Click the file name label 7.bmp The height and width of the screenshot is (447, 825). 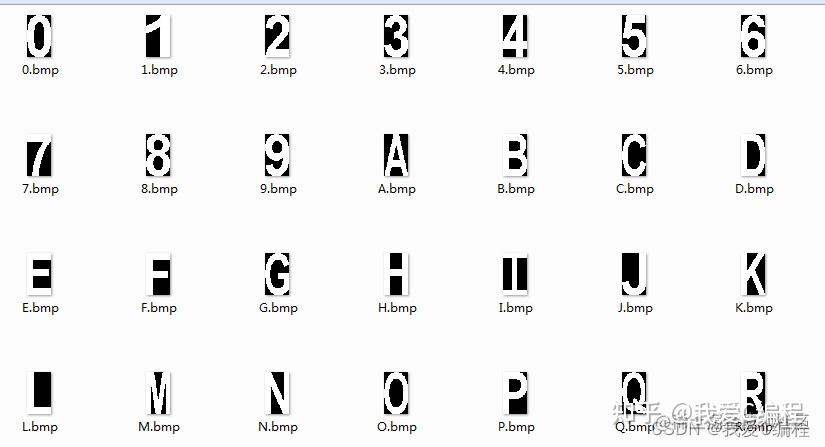pyautogui.click(x=41, y=189)
